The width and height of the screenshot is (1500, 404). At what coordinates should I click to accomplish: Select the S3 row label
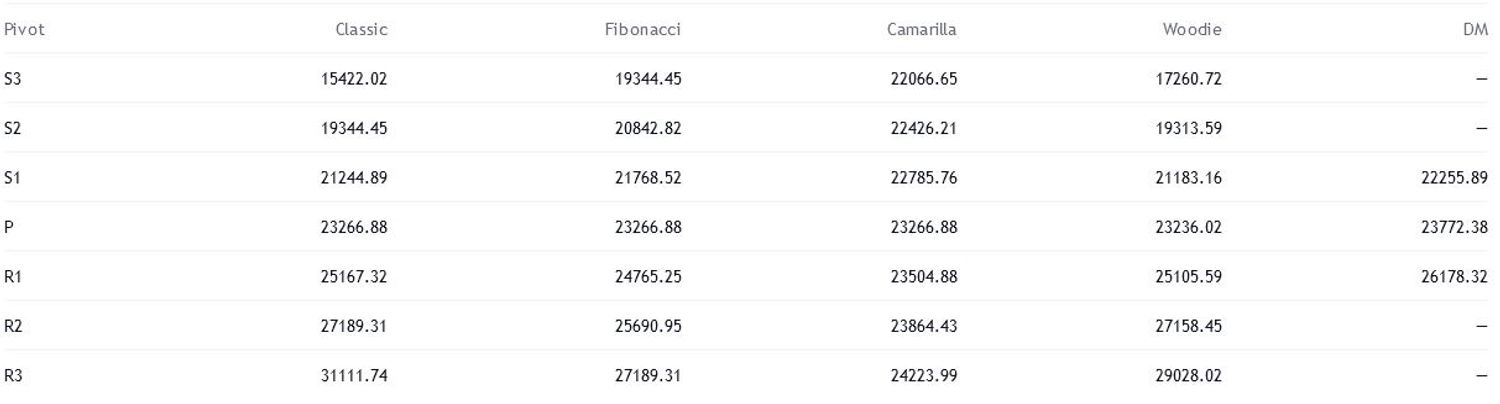tap(12, 79)
